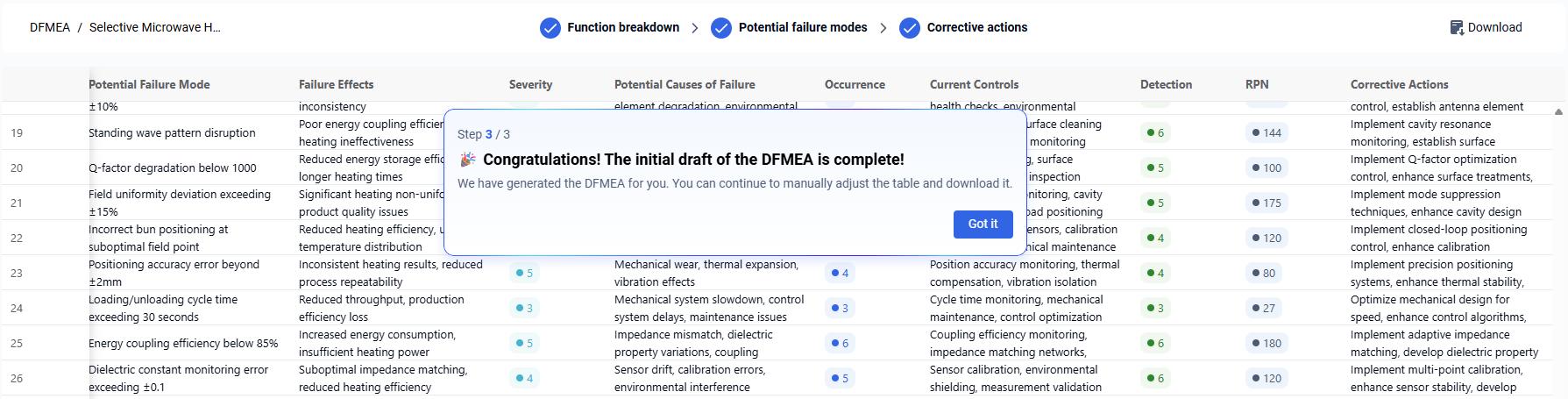Click the Download icon
The width and height of the screenshot is (1568, 399).
click(1457, 28)
